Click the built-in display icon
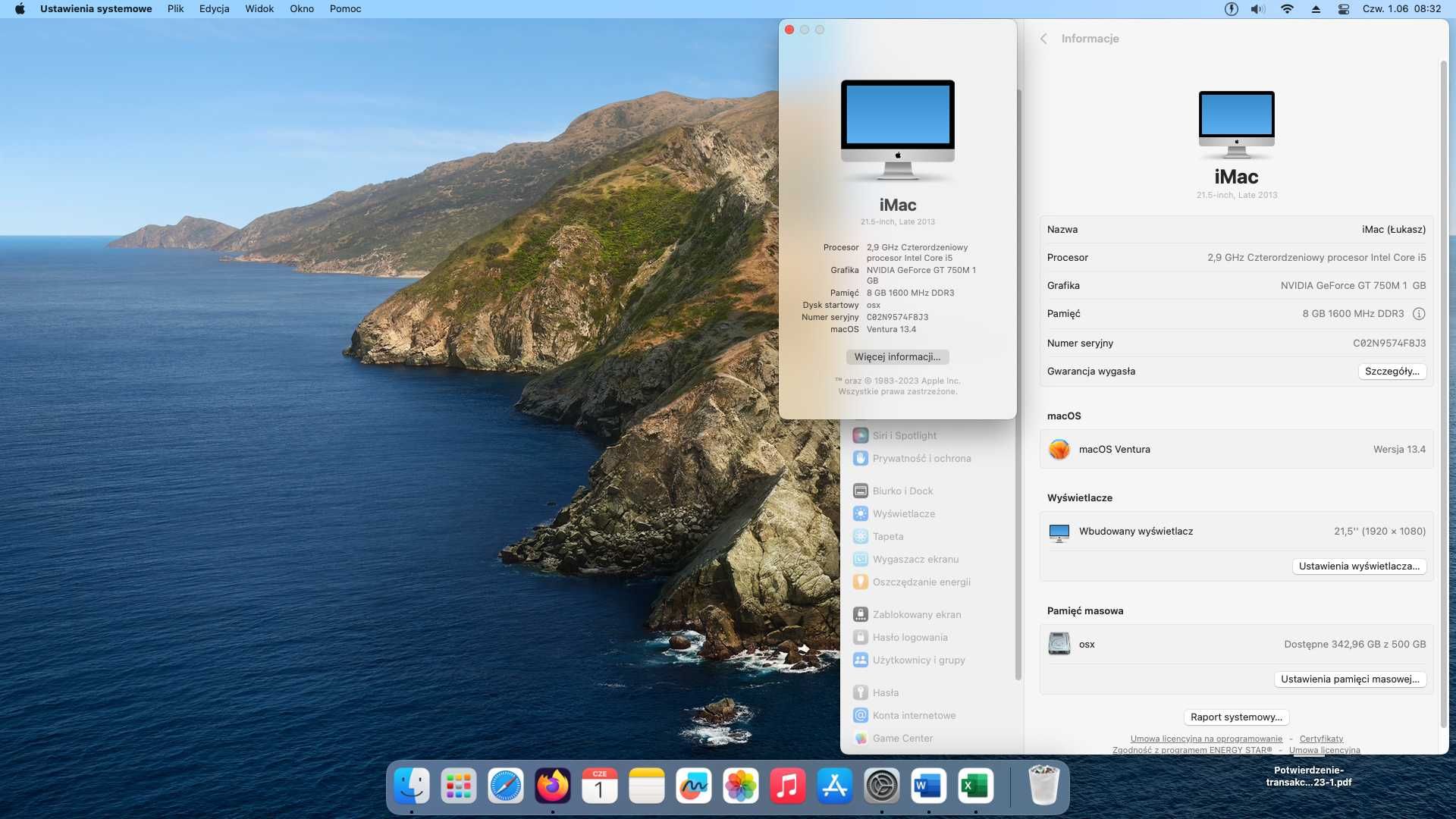 tap(1059, 532)
